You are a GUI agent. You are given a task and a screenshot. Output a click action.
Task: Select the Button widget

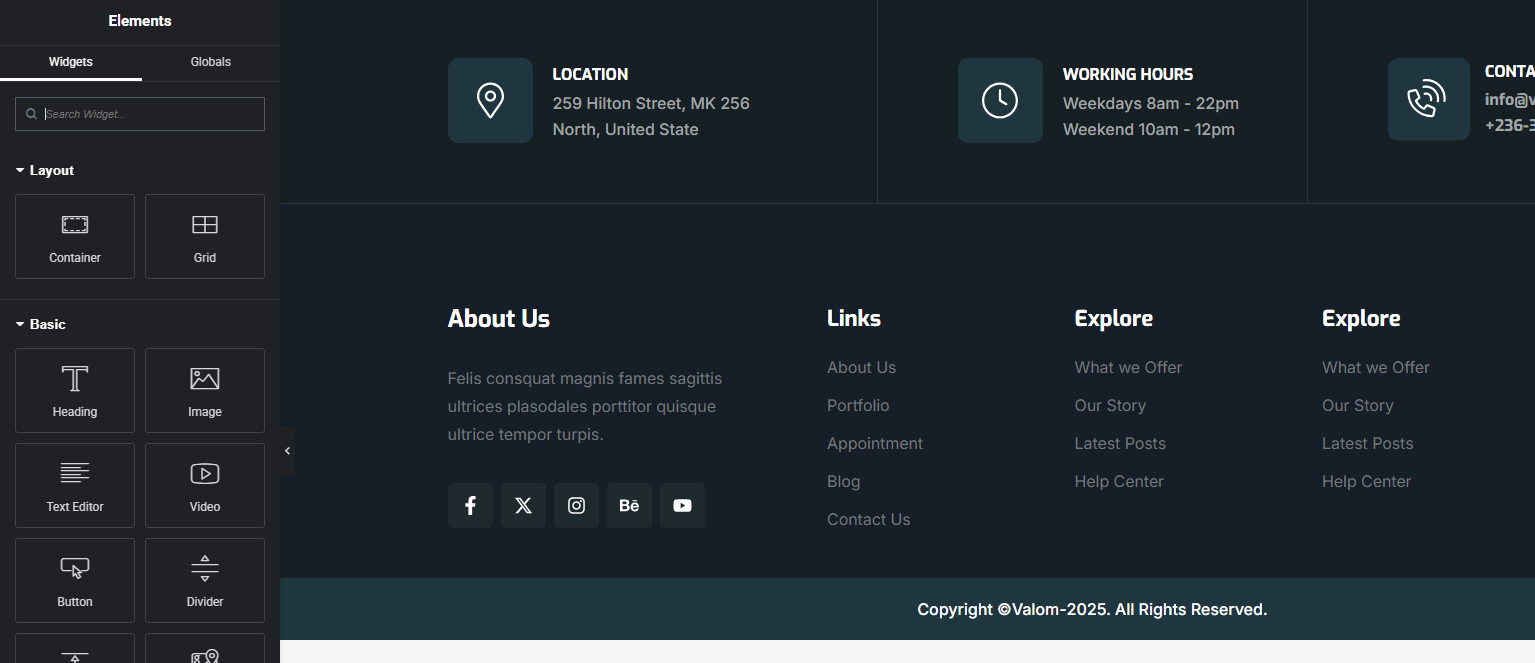[x=75, y=580]
